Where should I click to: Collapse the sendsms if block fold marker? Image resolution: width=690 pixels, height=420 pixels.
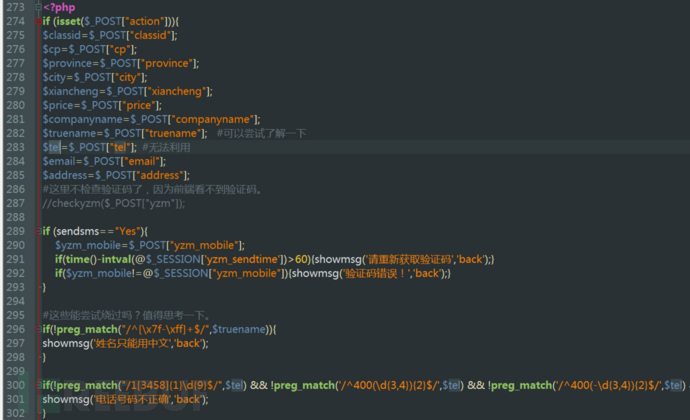tap(38, 231)
